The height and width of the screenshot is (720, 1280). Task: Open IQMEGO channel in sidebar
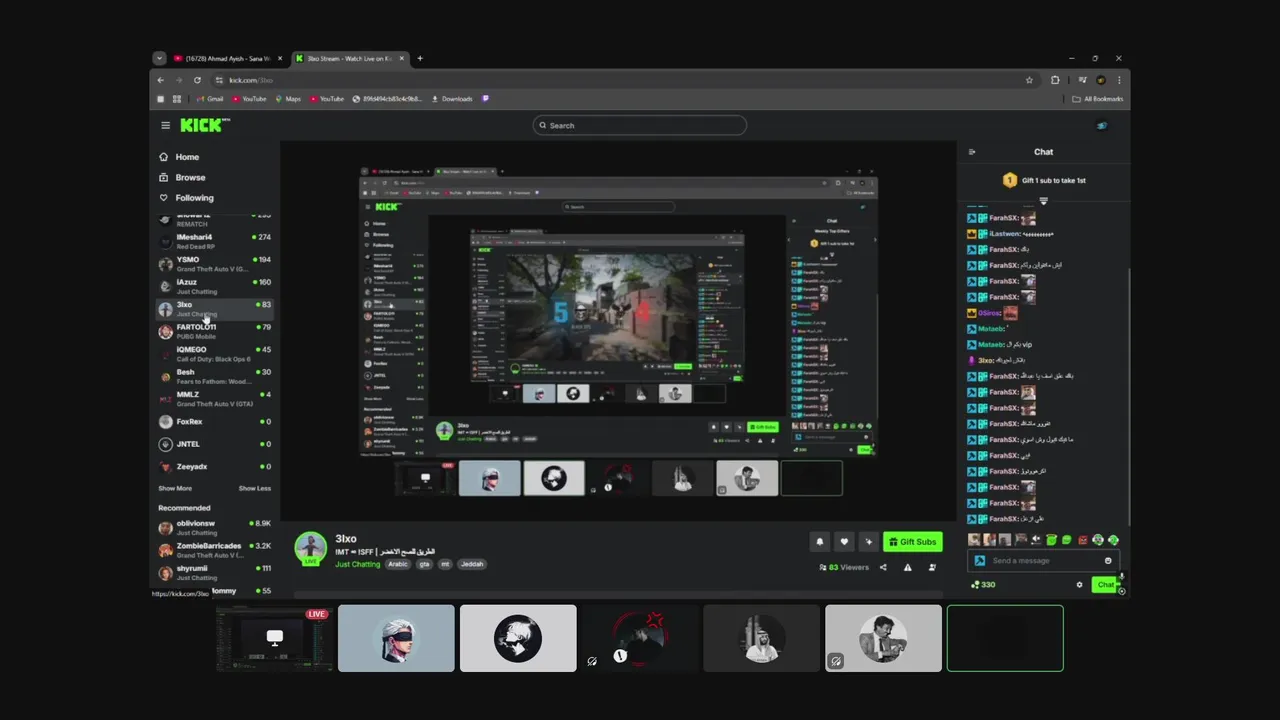214,354
